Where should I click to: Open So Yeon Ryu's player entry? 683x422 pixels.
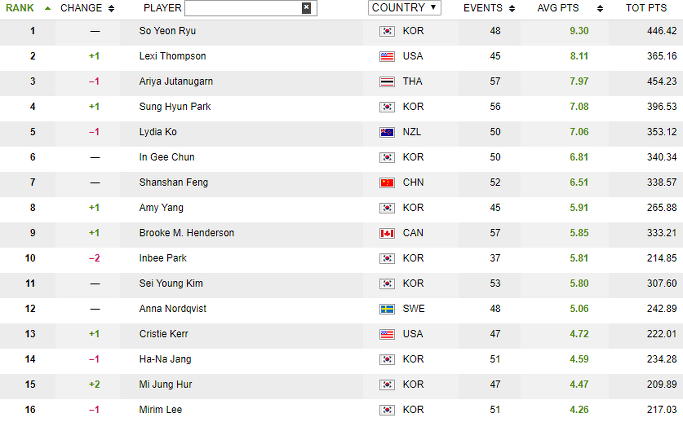(x=167, y=31)
